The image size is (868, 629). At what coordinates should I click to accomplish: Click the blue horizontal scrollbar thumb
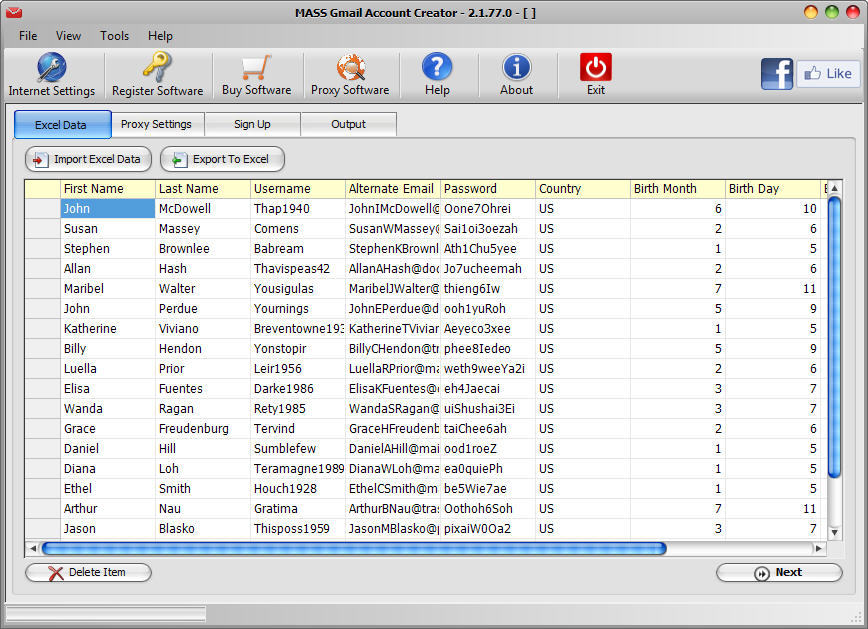click(x=354, y=549)
